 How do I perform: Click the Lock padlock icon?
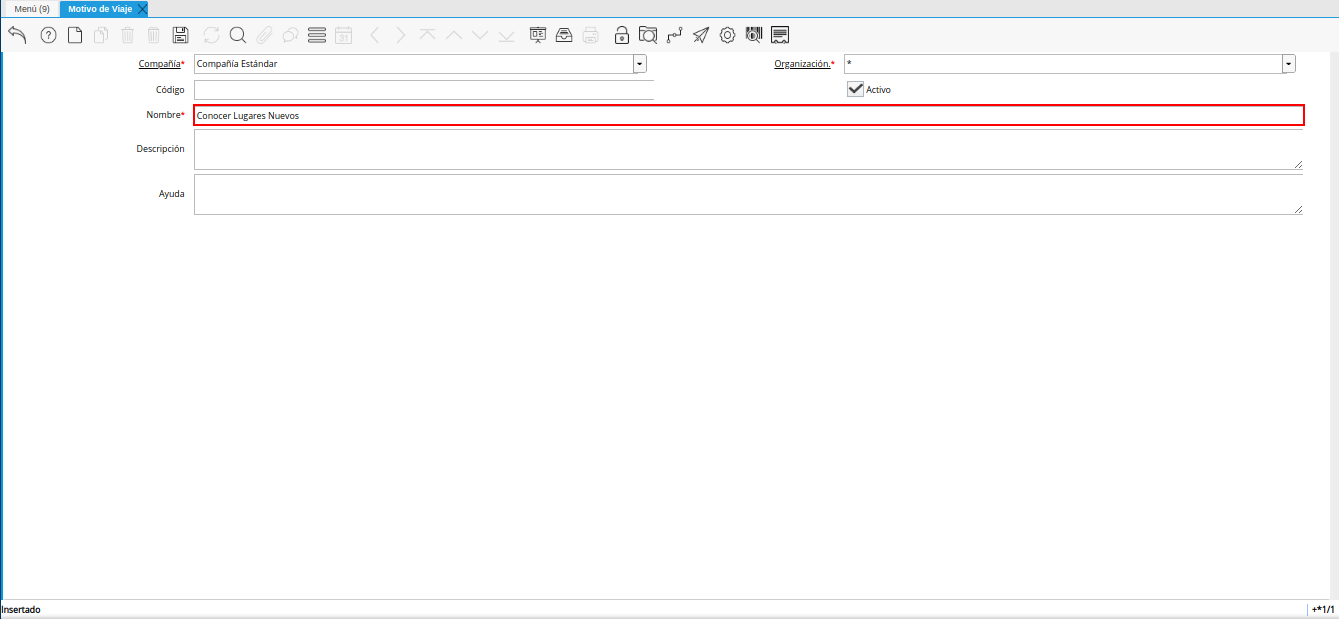click(x=622, y=35)
